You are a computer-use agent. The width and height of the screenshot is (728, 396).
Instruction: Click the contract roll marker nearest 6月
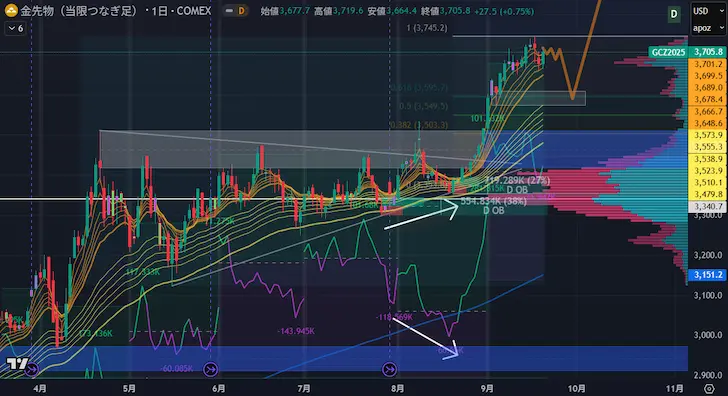210,370
